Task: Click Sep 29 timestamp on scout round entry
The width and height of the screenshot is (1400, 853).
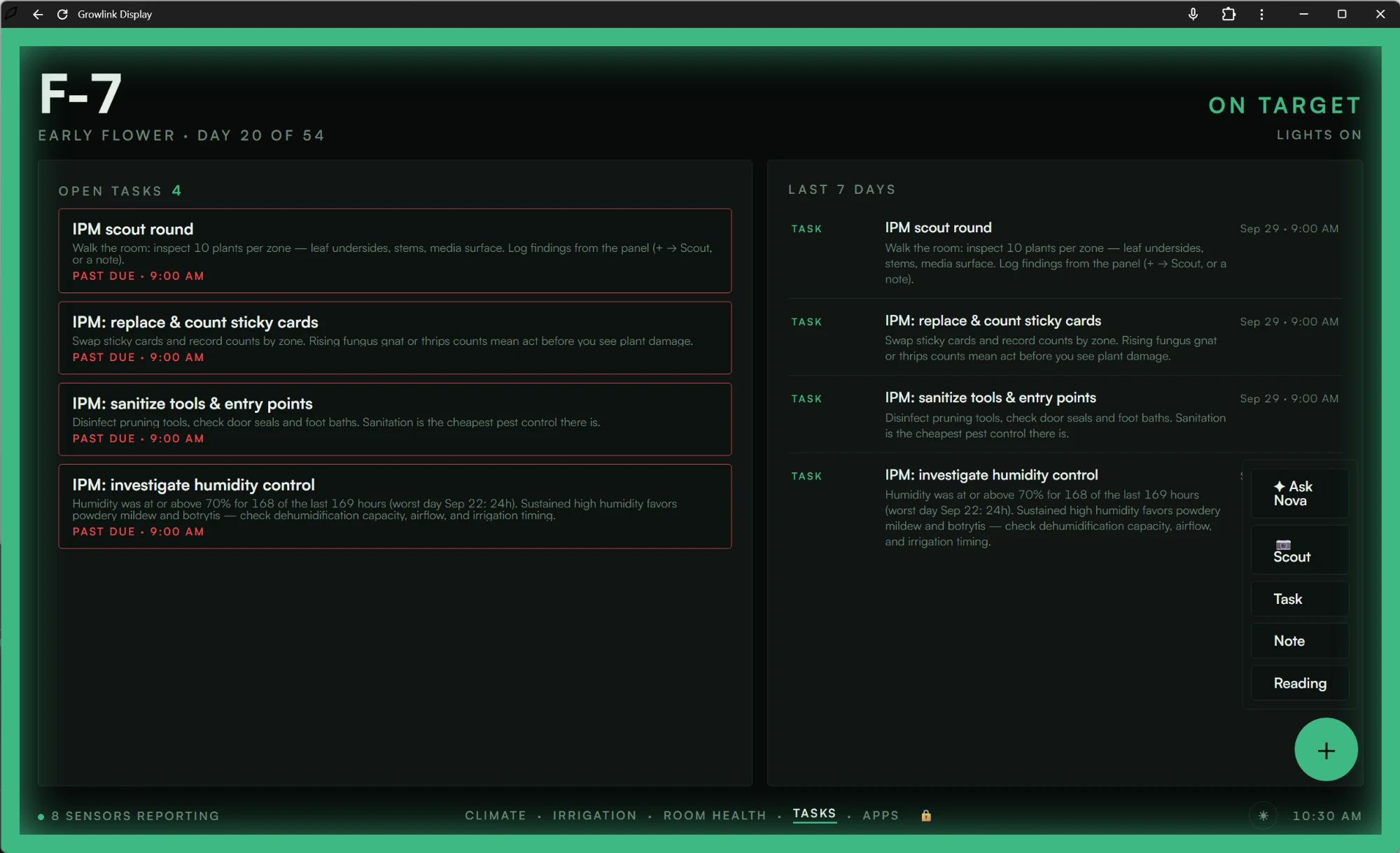Action: [x=1289, y=229]
